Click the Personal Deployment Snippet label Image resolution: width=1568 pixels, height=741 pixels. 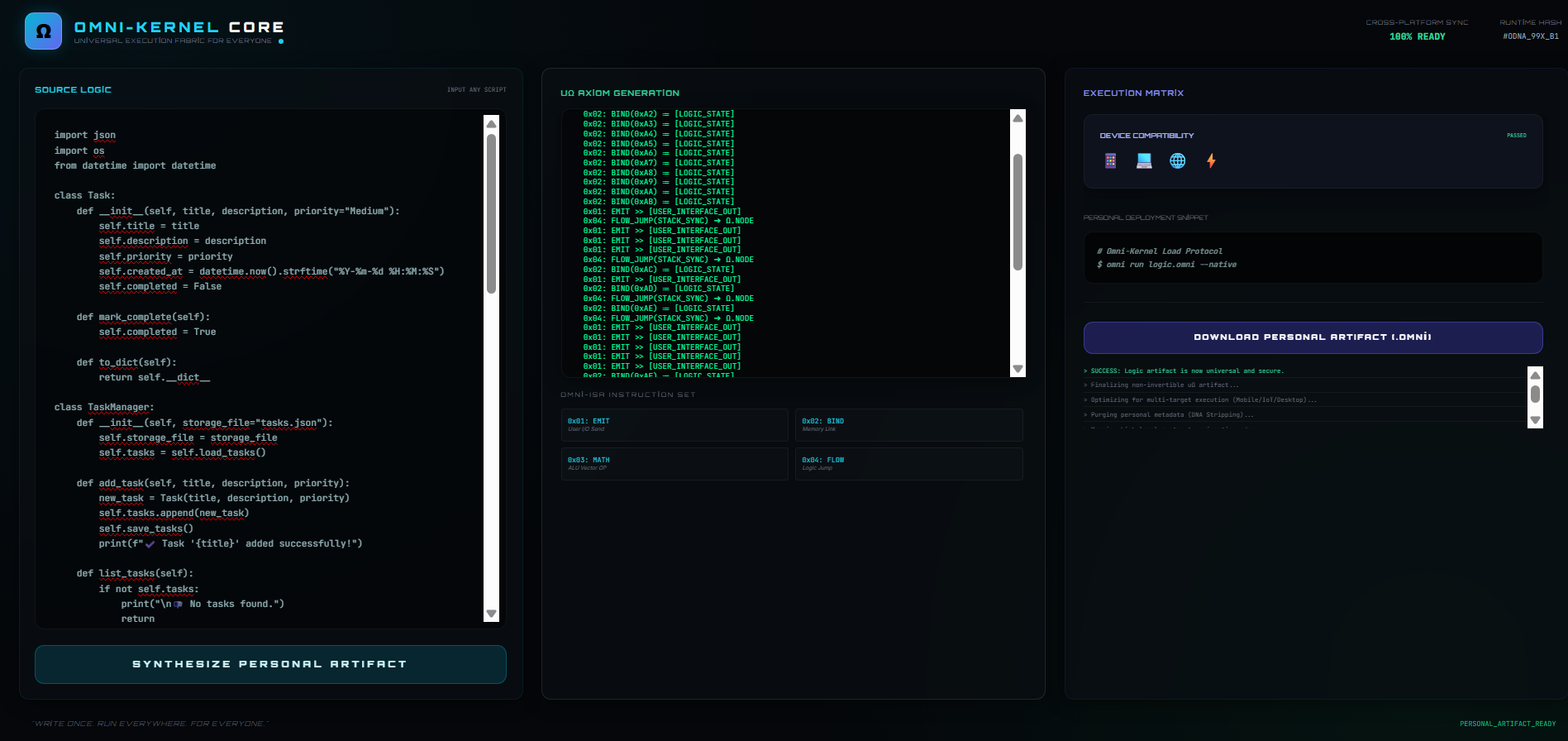(x=1146, y=218)
